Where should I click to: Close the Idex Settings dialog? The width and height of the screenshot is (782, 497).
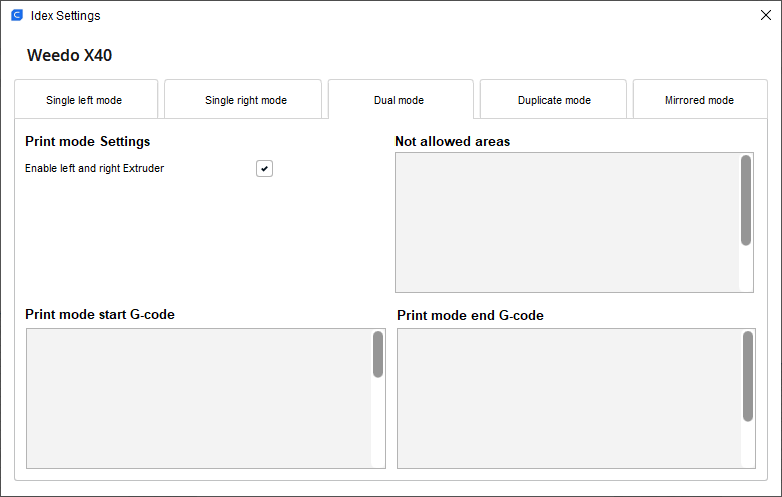pyautogui.click(x=766, y=15)
